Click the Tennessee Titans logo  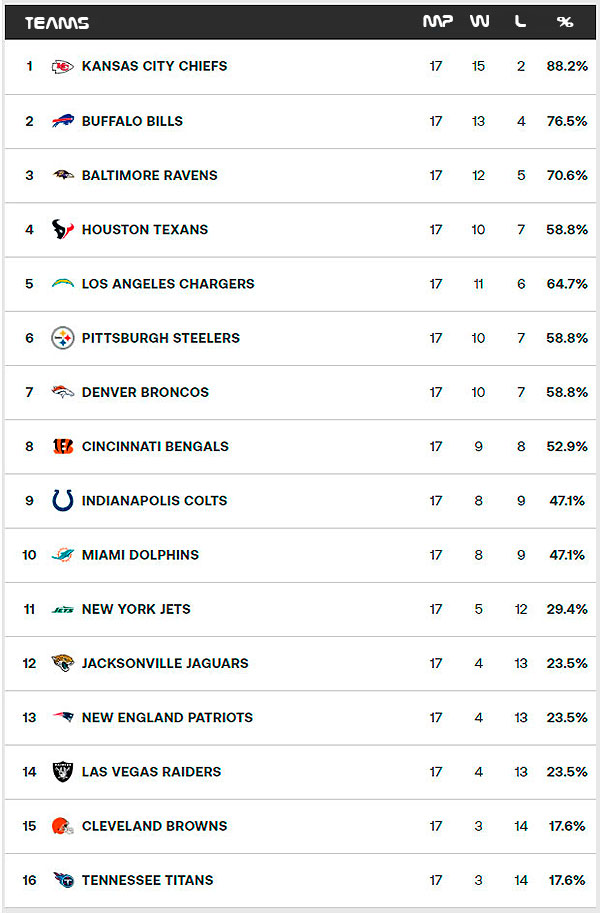coord(63,880)
